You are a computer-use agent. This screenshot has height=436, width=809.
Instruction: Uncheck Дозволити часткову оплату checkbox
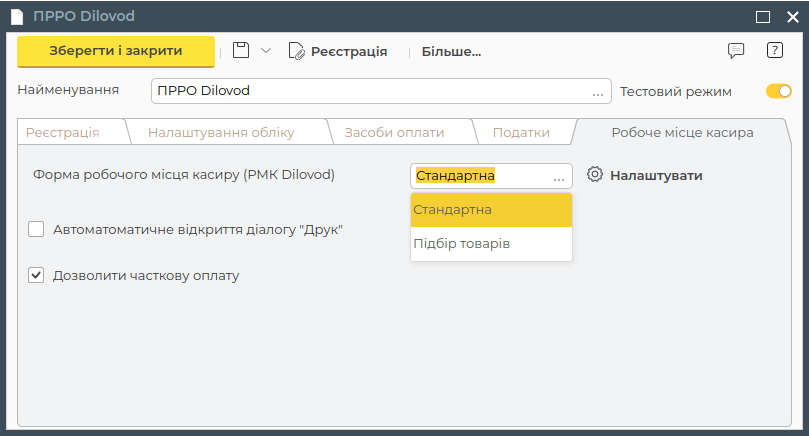click(36, 275)
